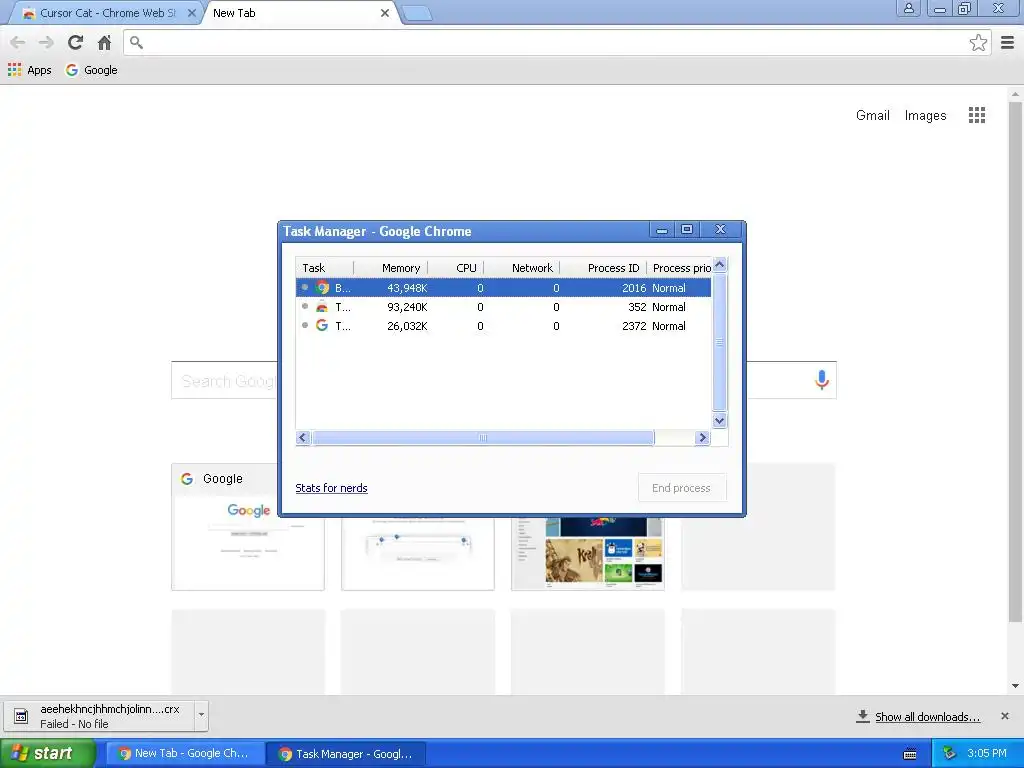Switch to the Cursor Cat Chrome Web Store tab

click(x=104, y=13)
